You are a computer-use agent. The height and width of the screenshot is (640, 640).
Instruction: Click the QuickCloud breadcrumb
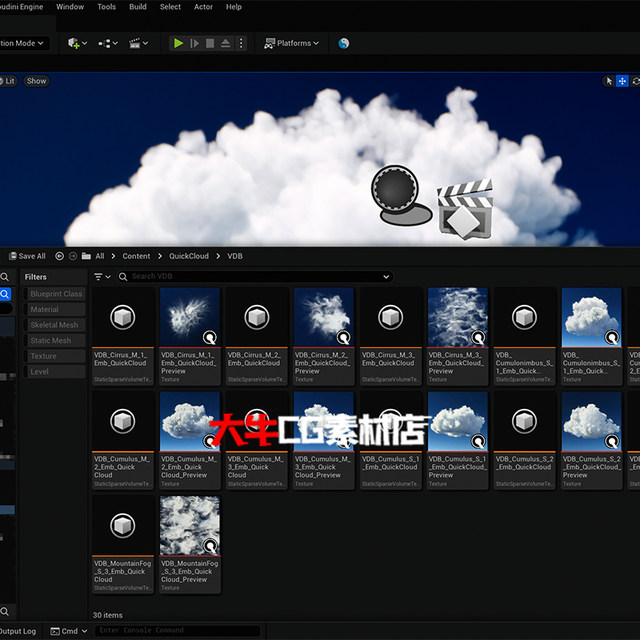189,256
